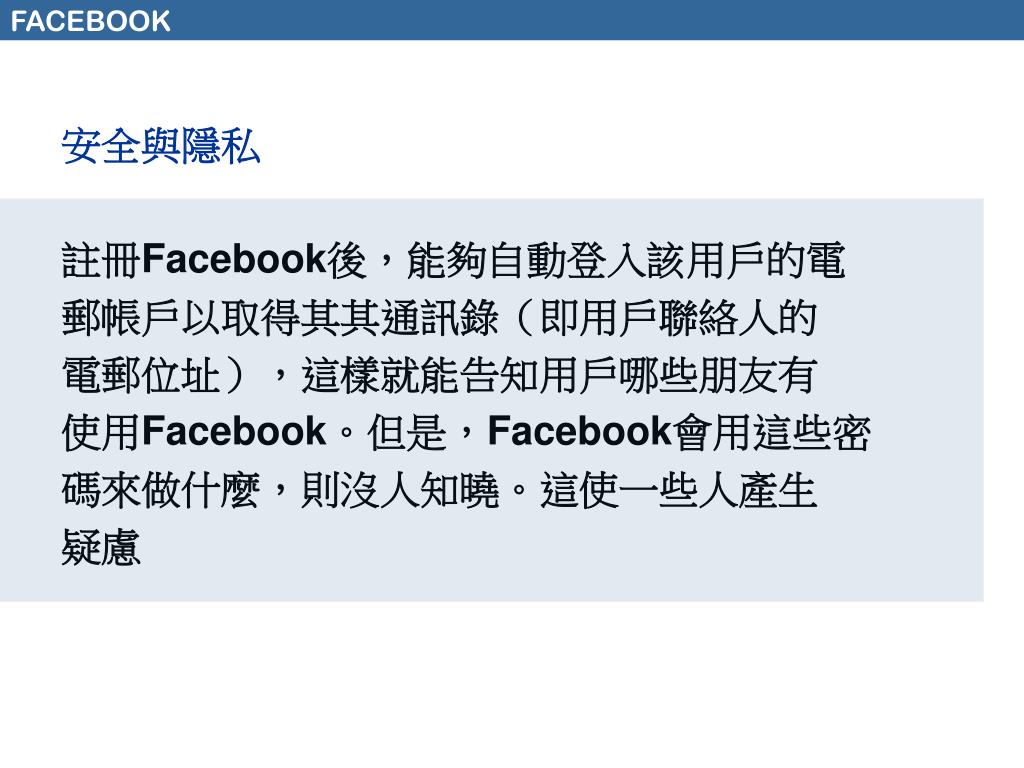Click the first bold Facebook word

[234, 259]
